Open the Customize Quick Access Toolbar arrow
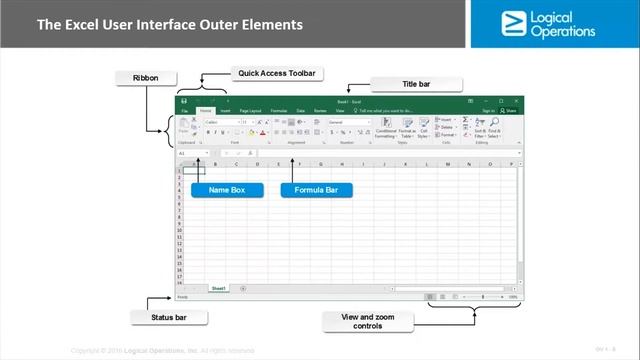640x360 pixels. tap(228, 101)
